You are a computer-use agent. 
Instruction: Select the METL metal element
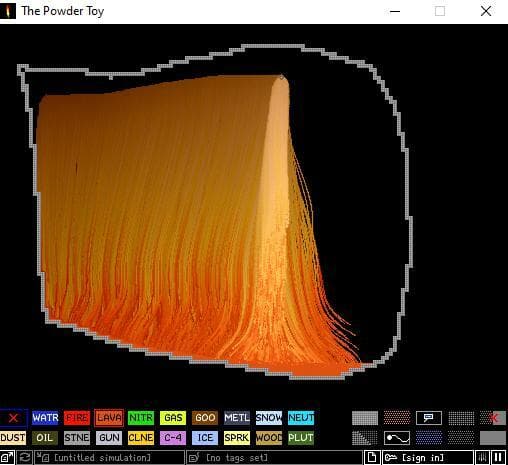pos(237,418)
